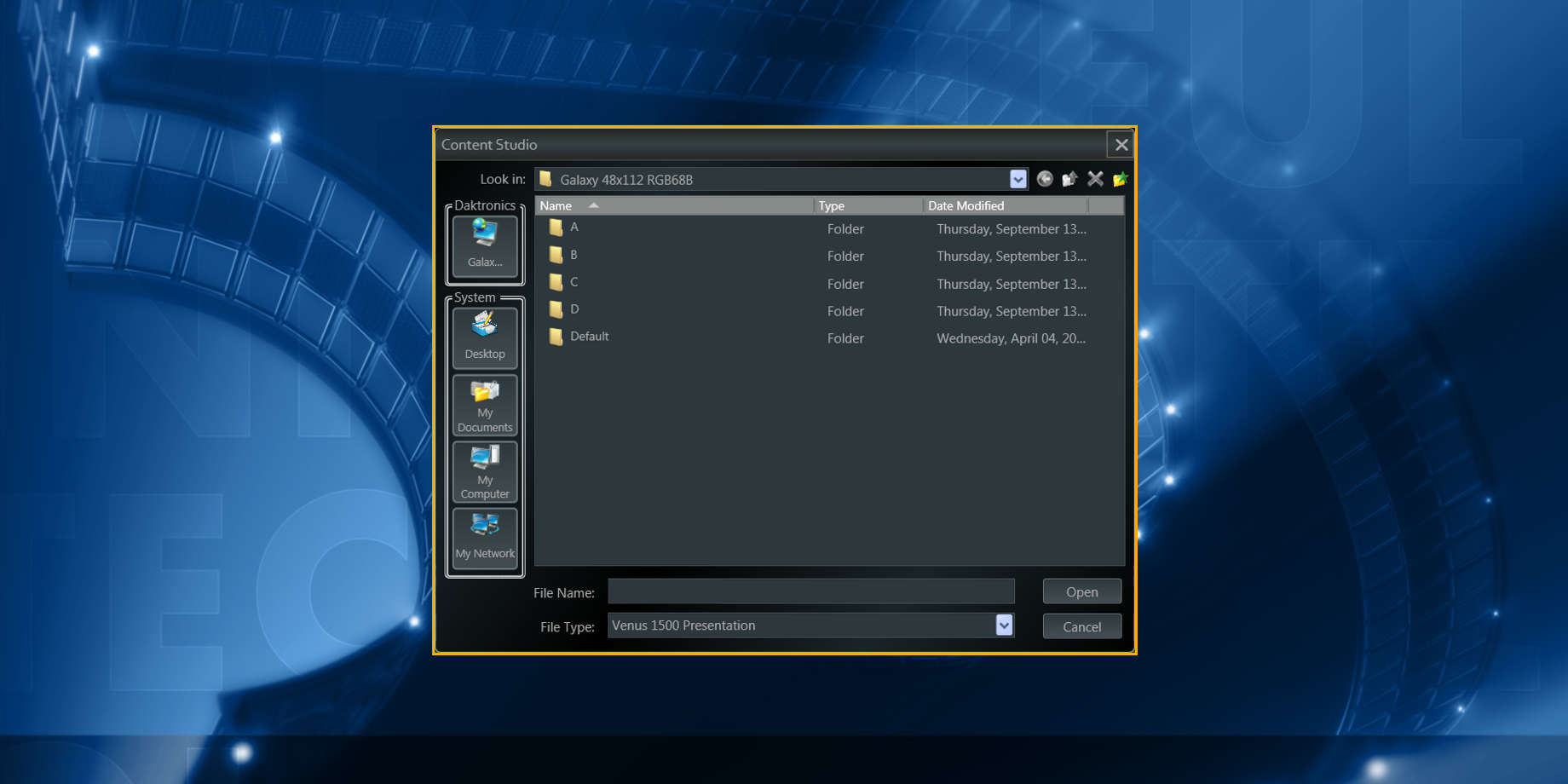Expand the Look in dropdown
The height and width of the screenshot is (784, 1568).
point(1017,179)
